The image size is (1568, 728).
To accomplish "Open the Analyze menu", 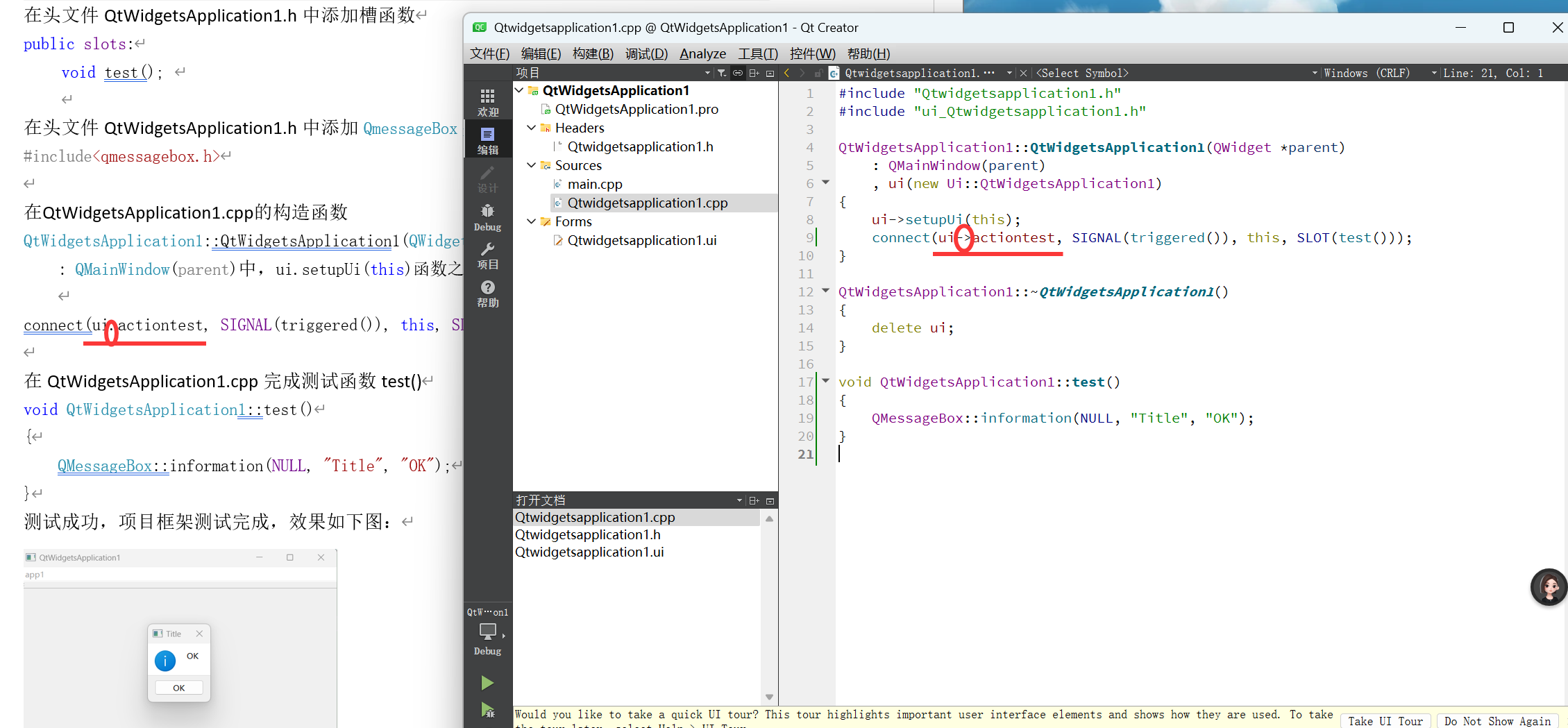I will tap(702, 53).
